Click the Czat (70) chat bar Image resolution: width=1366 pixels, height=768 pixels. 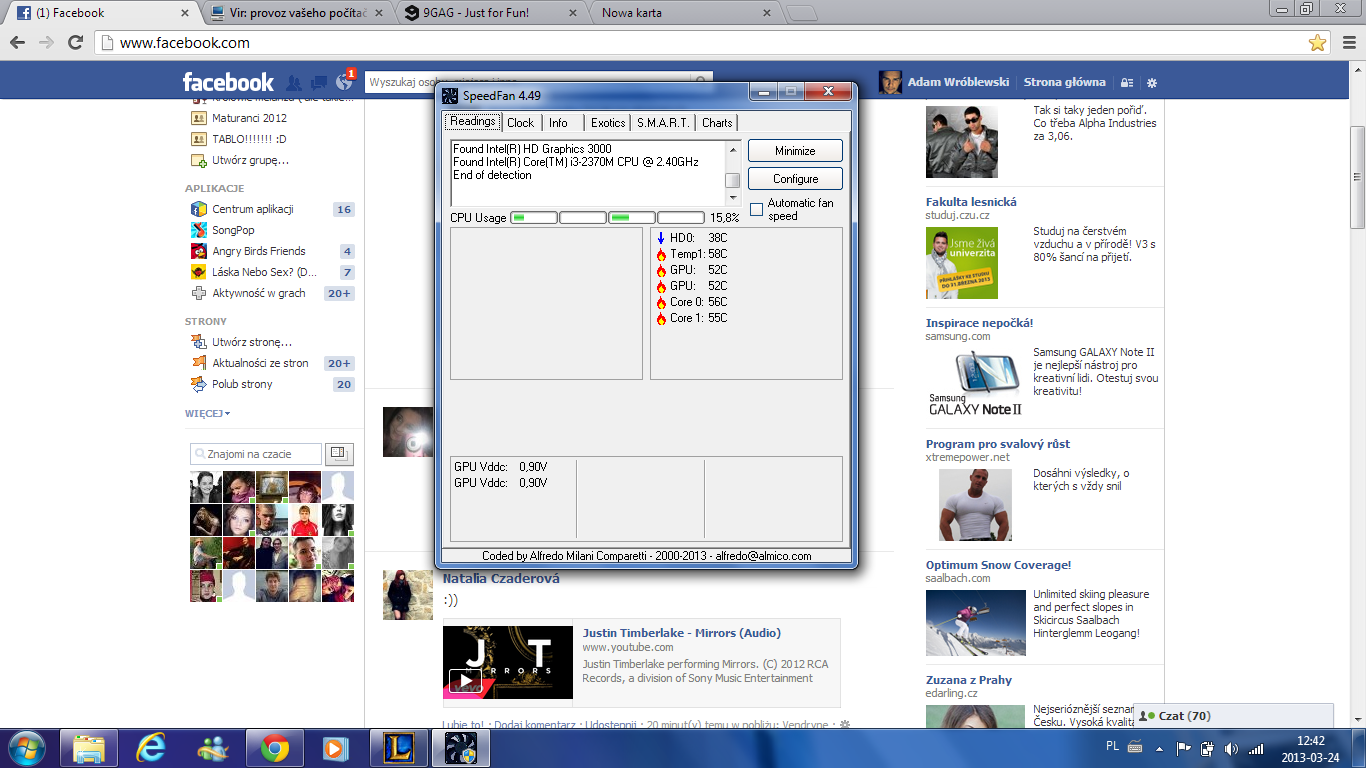pos(1233,716)
